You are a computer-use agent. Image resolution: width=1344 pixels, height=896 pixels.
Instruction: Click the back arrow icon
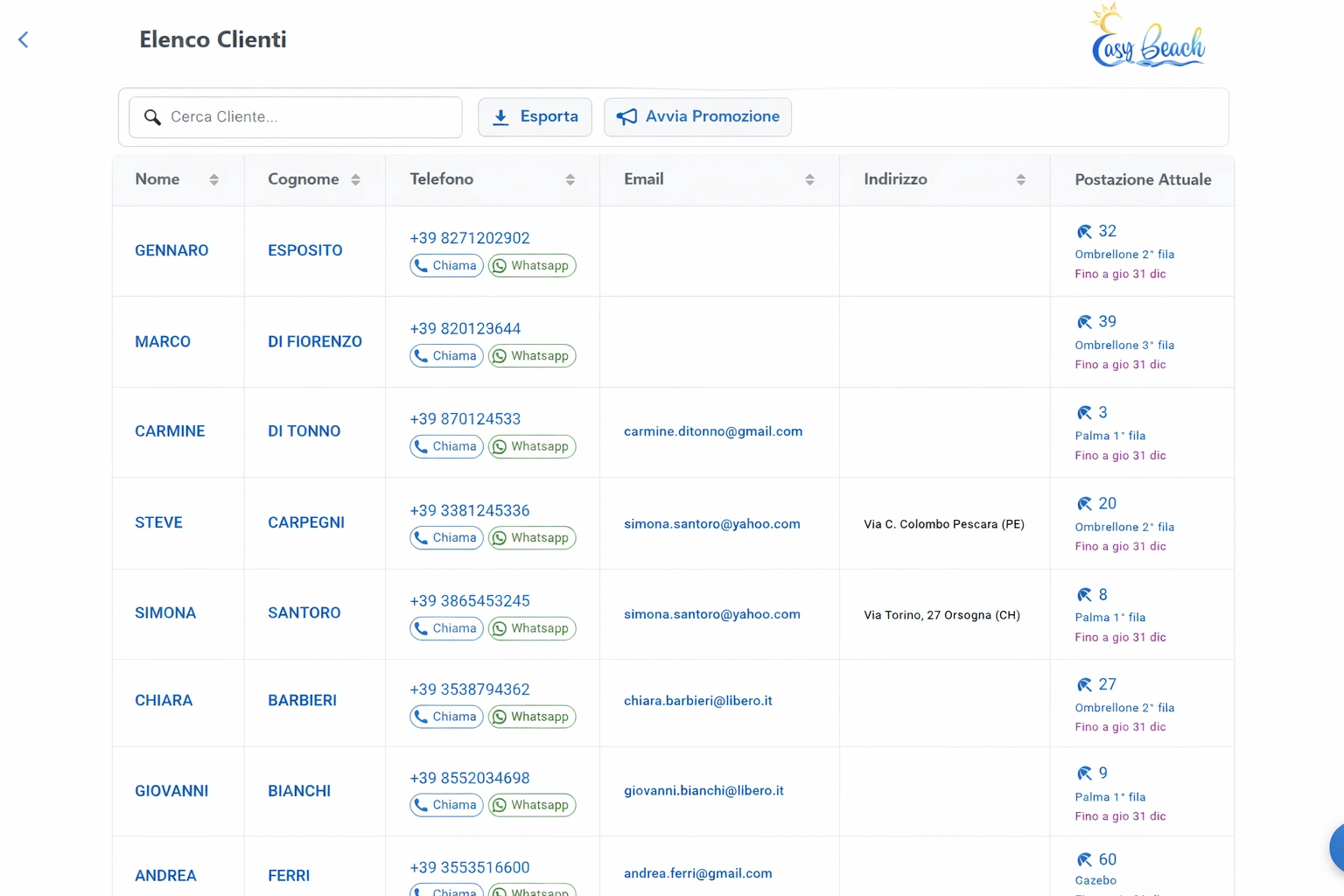tap(24, 39)
